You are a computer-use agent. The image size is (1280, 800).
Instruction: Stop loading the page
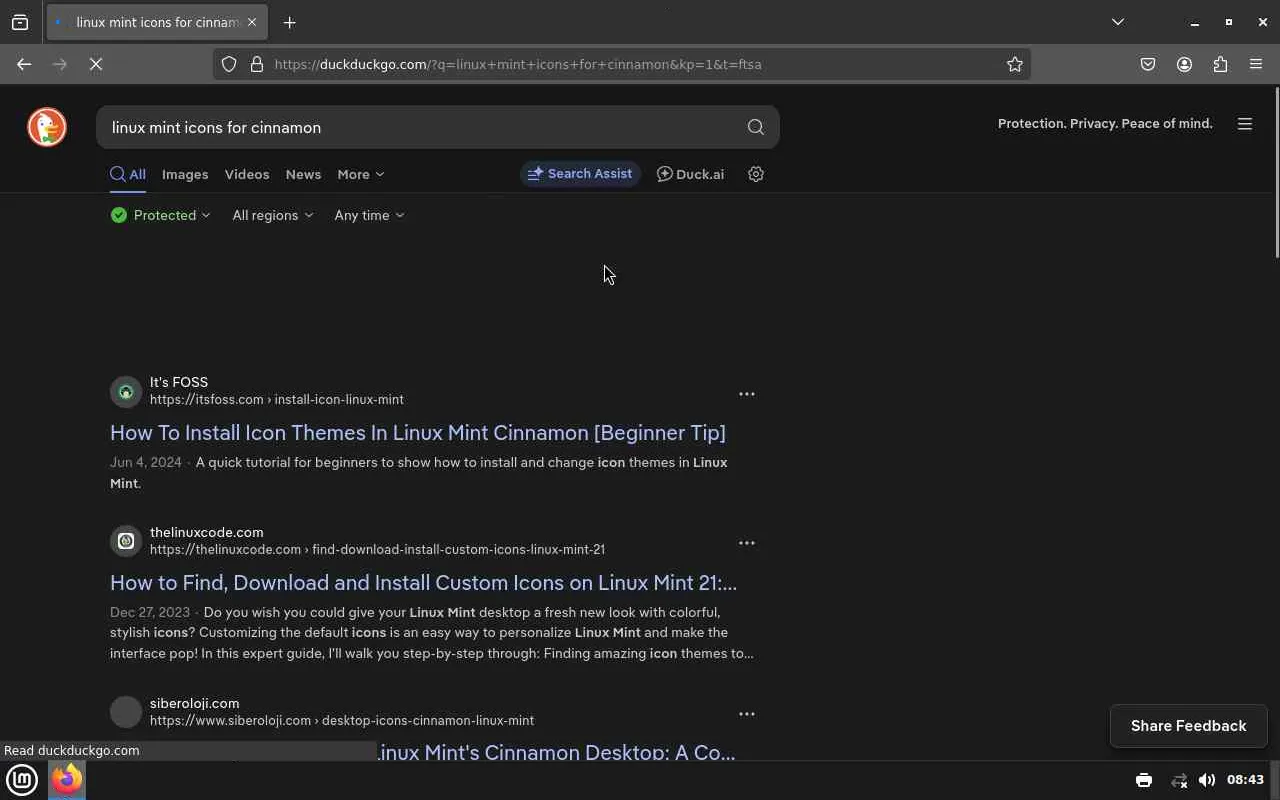click(96, 64)
